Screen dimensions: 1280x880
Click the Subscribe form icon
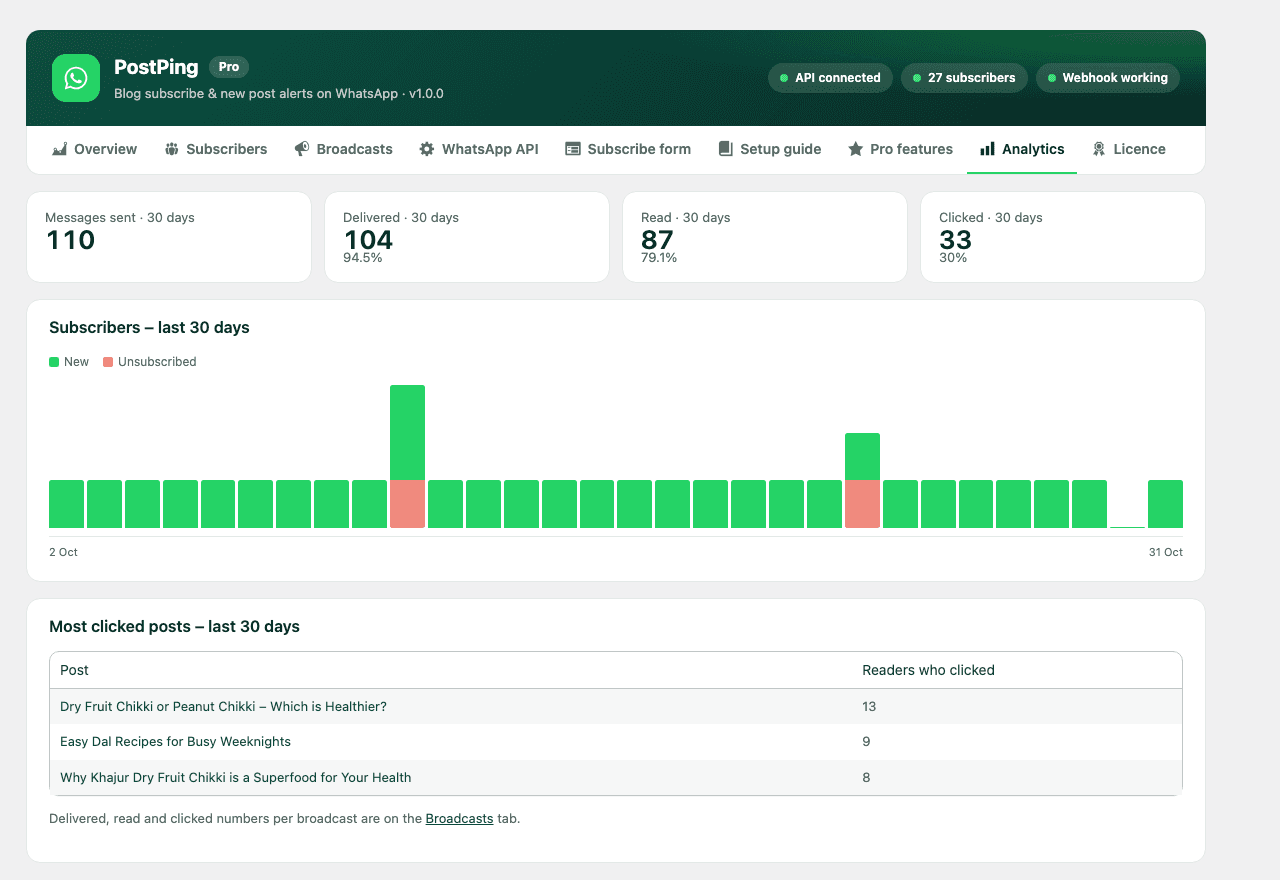pyautogui.click(x=573, y=149)
